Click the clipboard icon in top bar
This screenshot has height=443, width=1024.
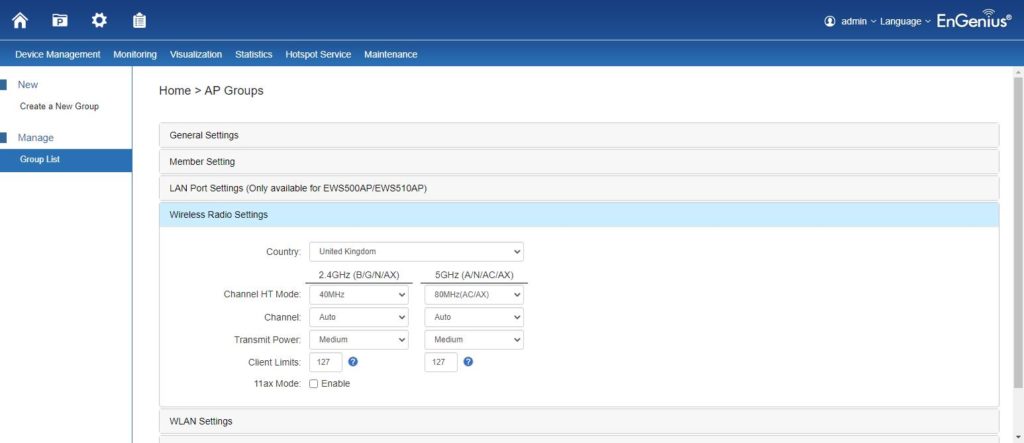(139, 20)
